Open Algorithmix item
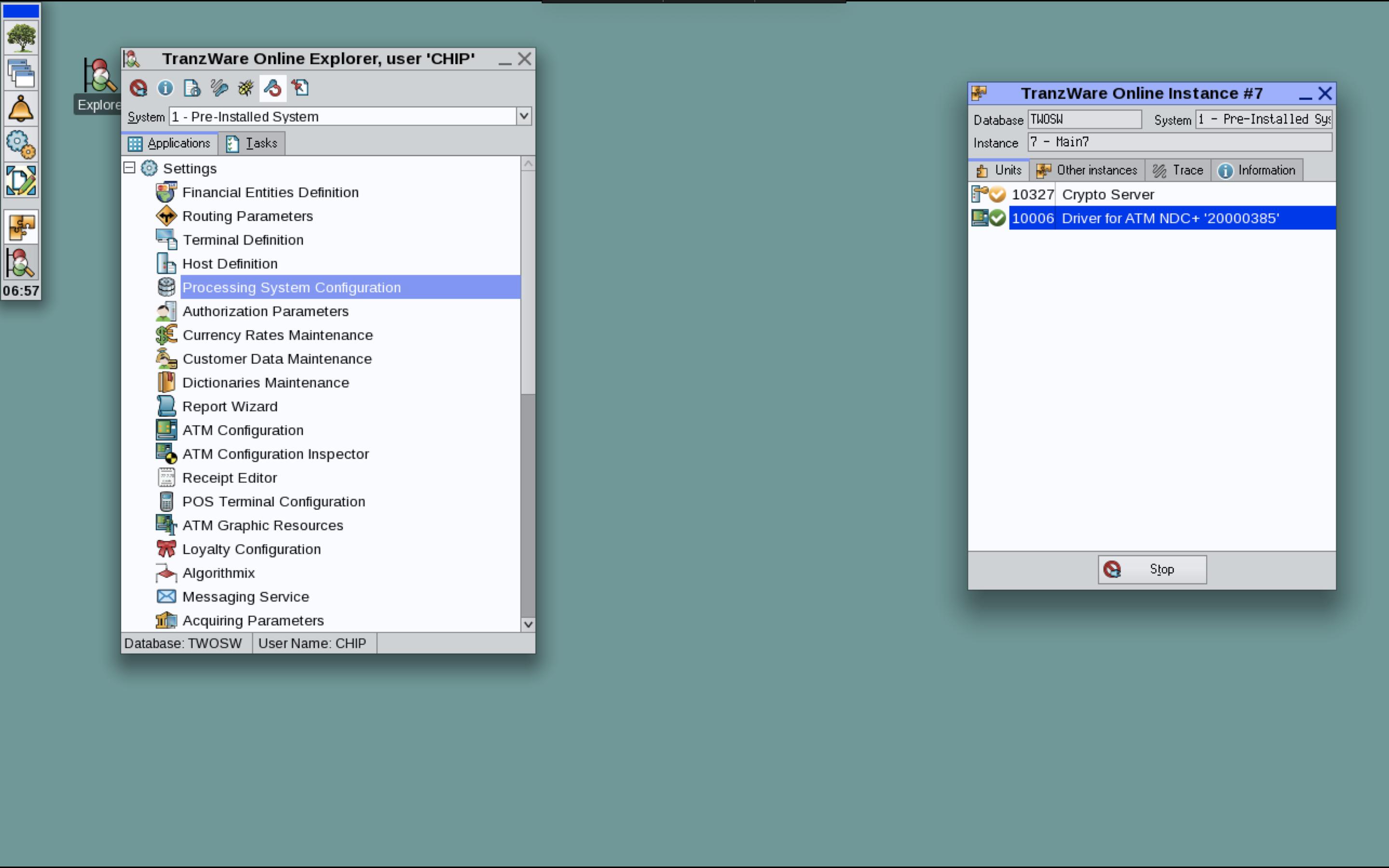The height and width of the screenshot is (868, 1389). click(218, 573)
